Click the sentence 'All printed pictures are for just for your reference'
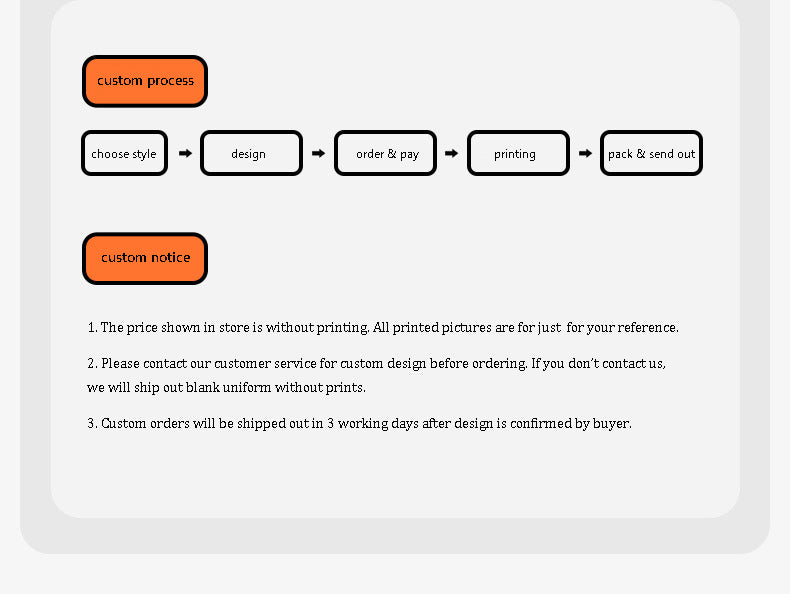The image size is (790, 594). click(x=525, y=327)
